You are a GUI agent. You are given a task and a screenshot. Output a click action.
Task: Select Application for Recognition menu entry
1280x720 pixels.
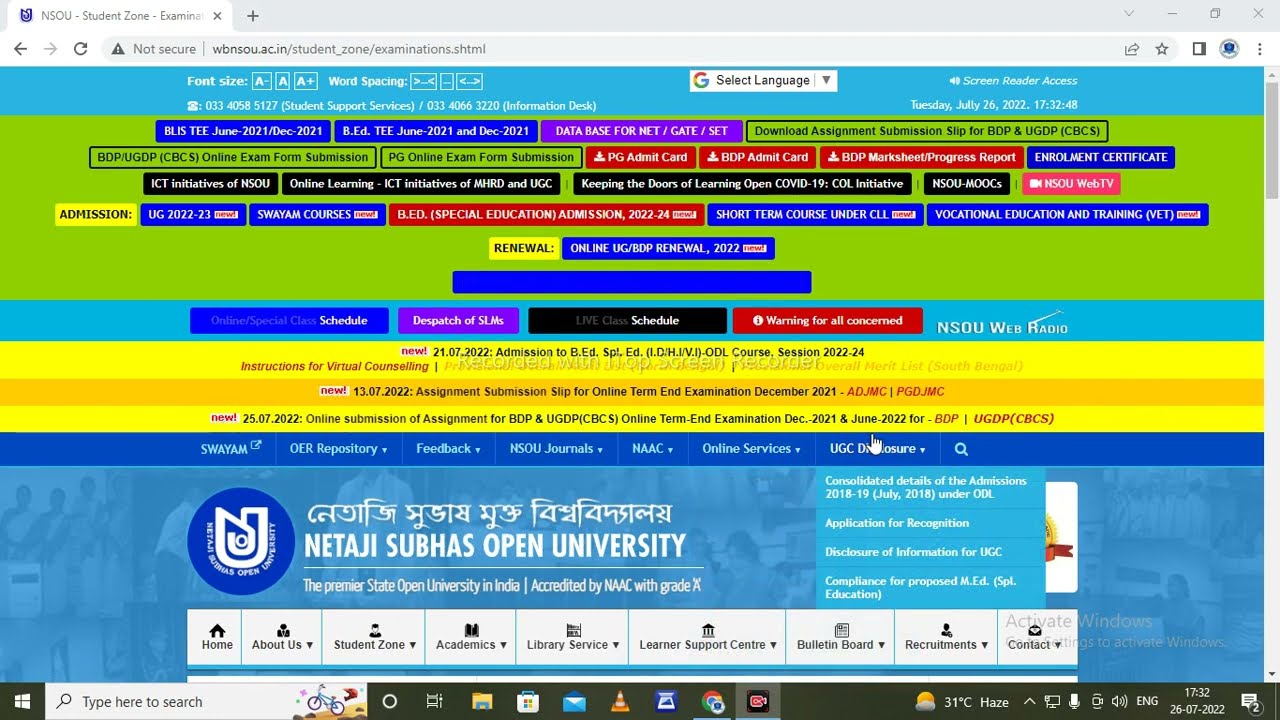[x=897, y=523]
